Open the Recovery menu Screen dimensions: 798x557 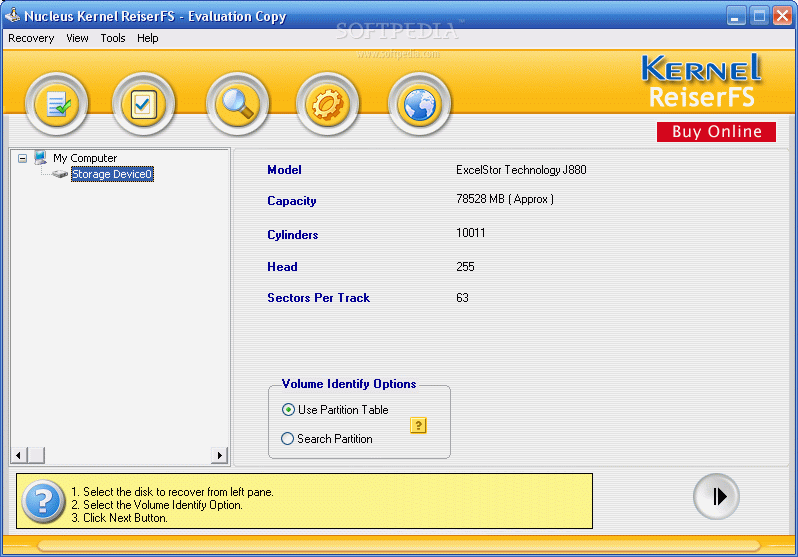[31, 38]
